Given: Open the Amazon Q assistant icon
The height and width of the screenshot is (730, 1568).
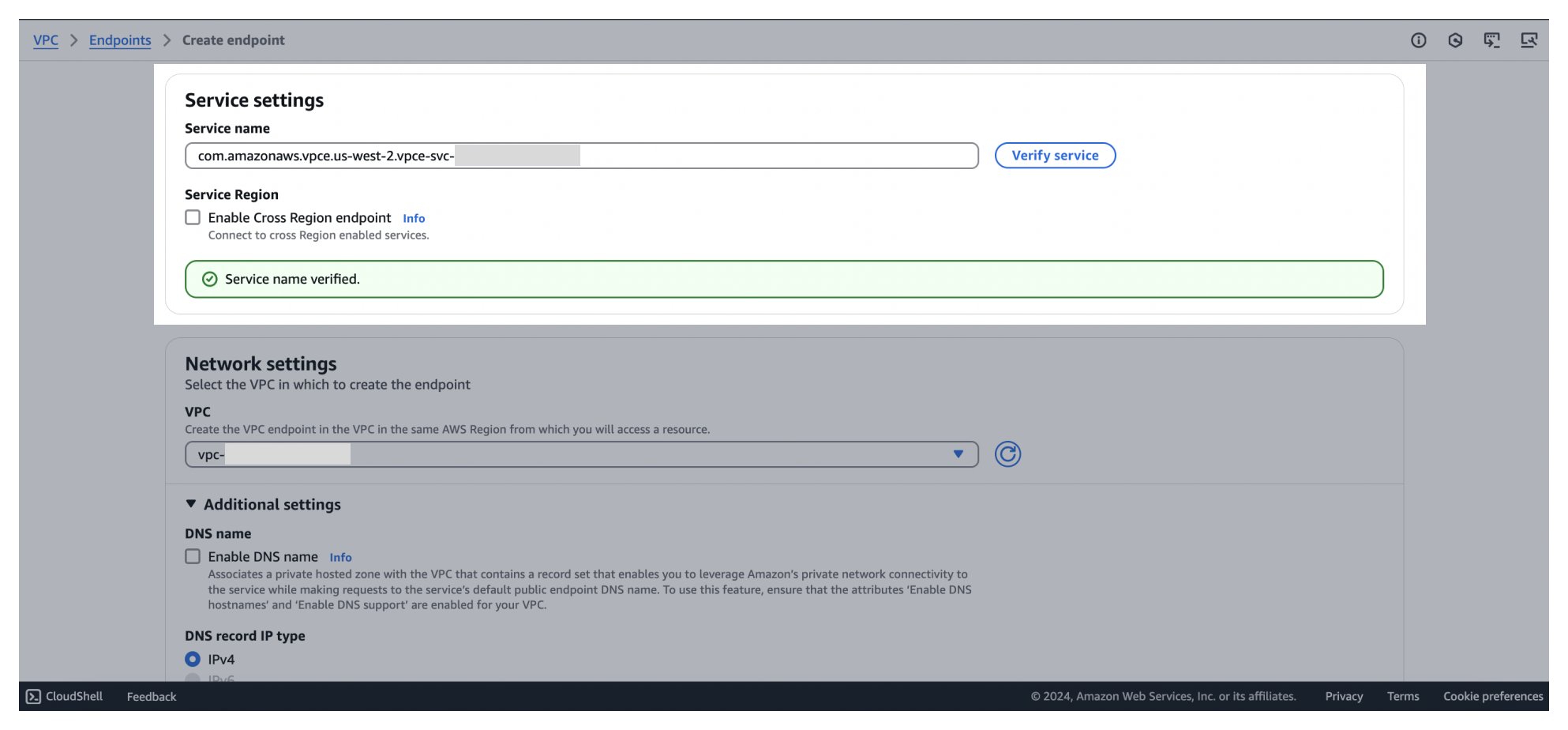Looking at the screenshot, I should pyautogui.click(x=1455, y=40).
